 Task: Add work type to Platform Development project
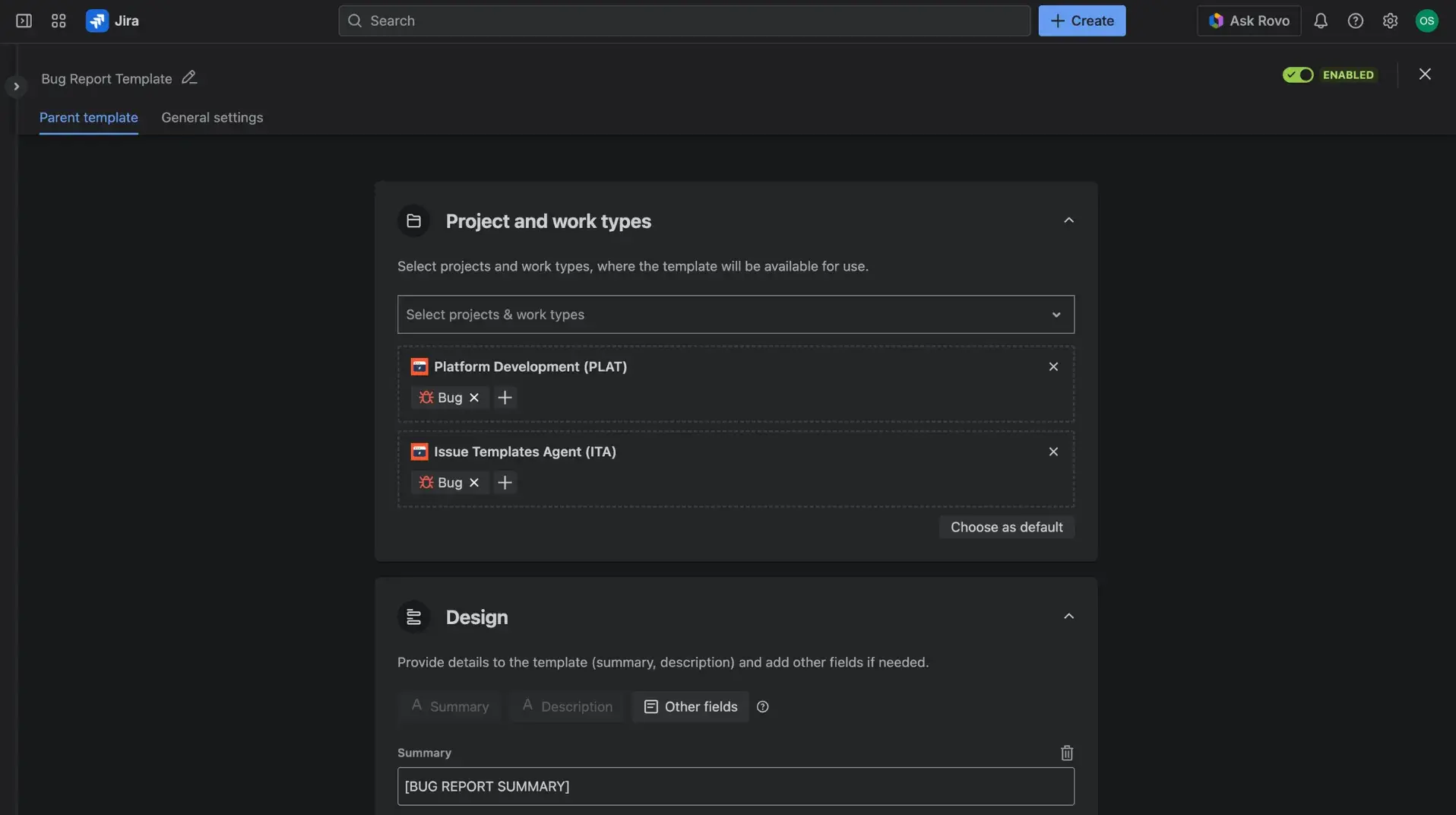pyautogui.click(x=505, y=397)
